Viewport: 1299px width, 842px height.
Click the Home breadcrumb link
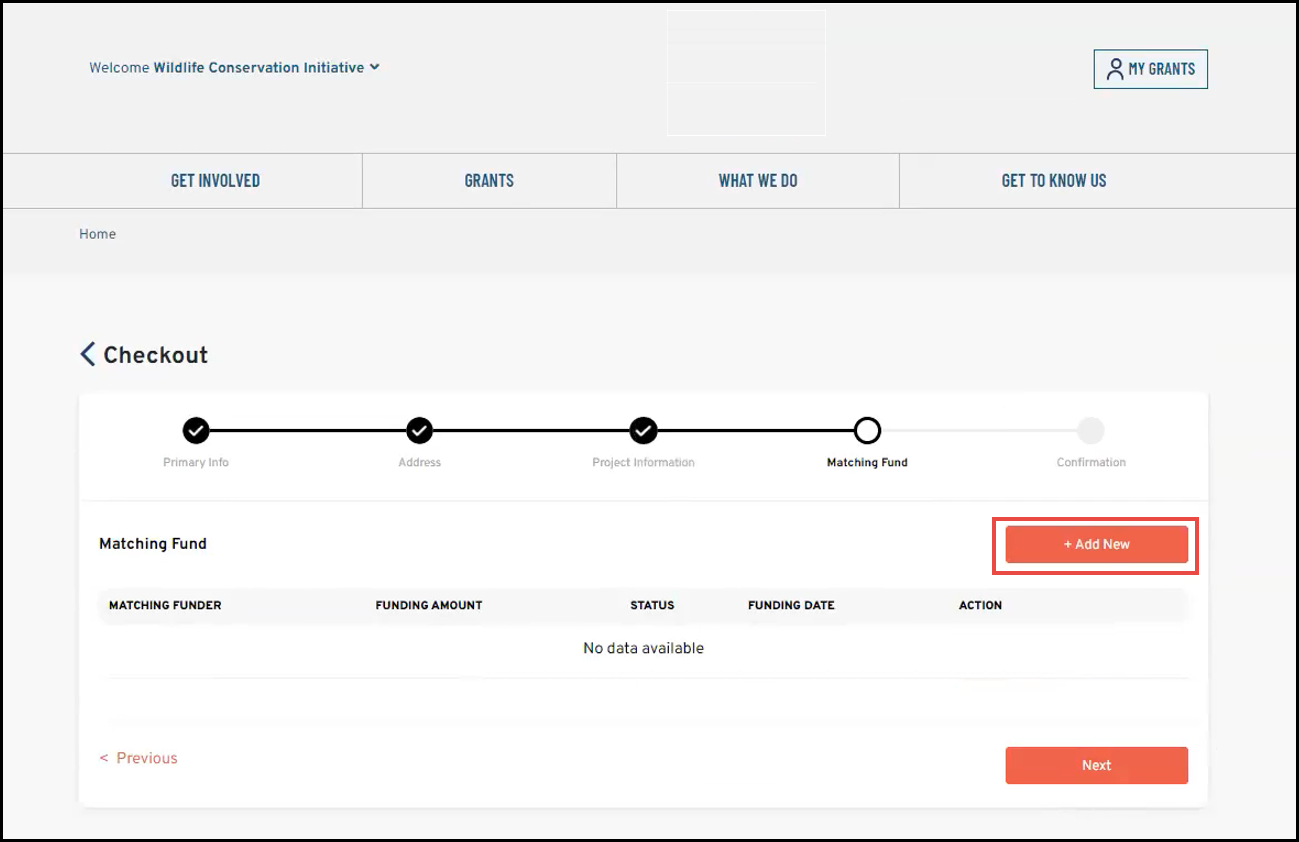98,234
